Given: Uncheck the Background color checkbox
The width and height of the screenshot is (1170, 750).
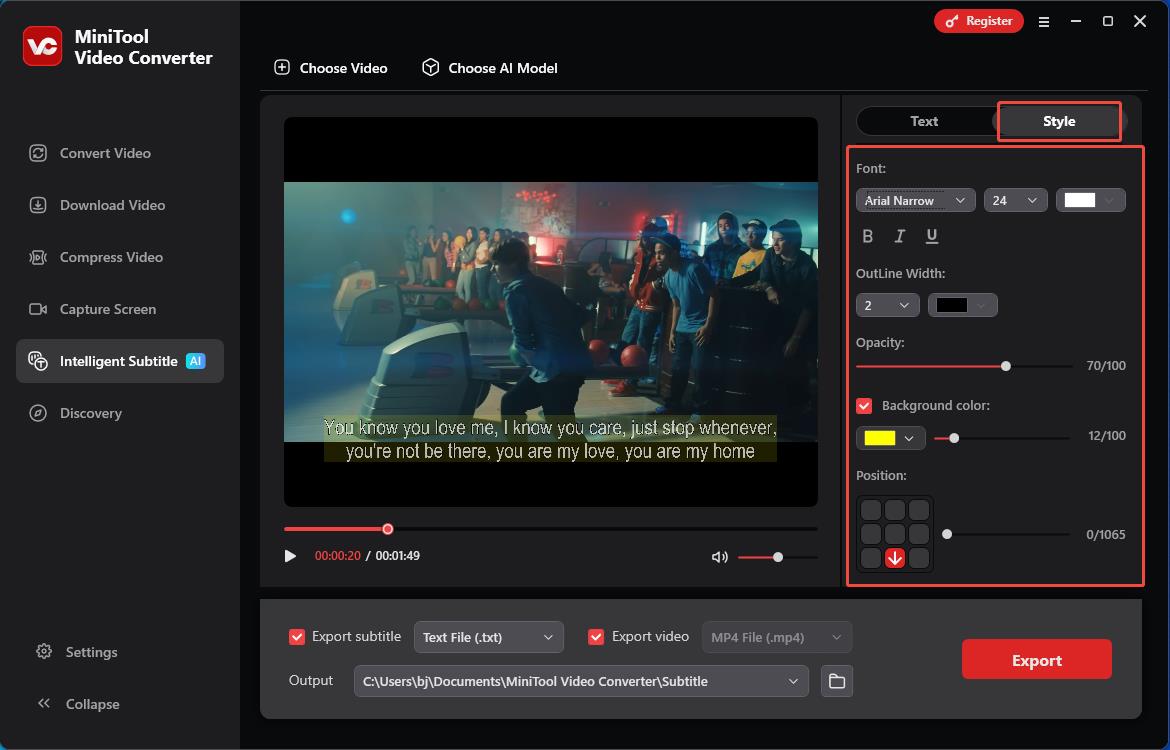Looking at the screenshot, I should pyautogui.click(x=865, y=406).
